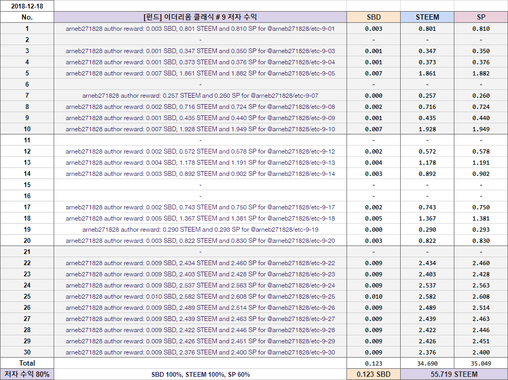Select the author reward text for etc-9-03
Image resolution: width=508 pixels, height=380 pixels.
click(200, 51)
